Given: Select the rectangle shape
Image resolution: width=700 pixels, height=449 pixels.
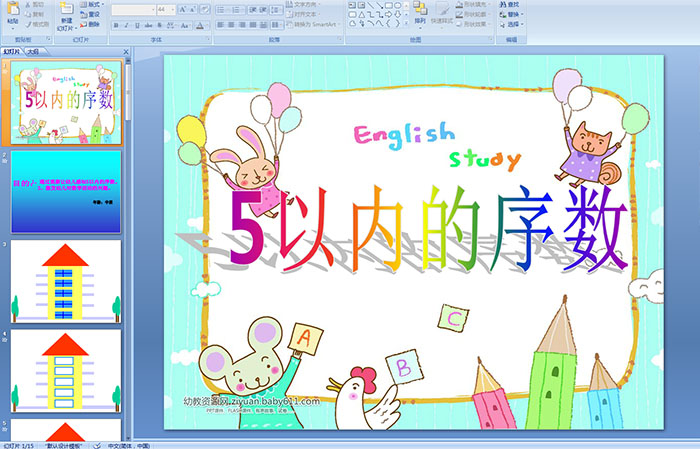Looking at the screenshot, I should (389, 5).
